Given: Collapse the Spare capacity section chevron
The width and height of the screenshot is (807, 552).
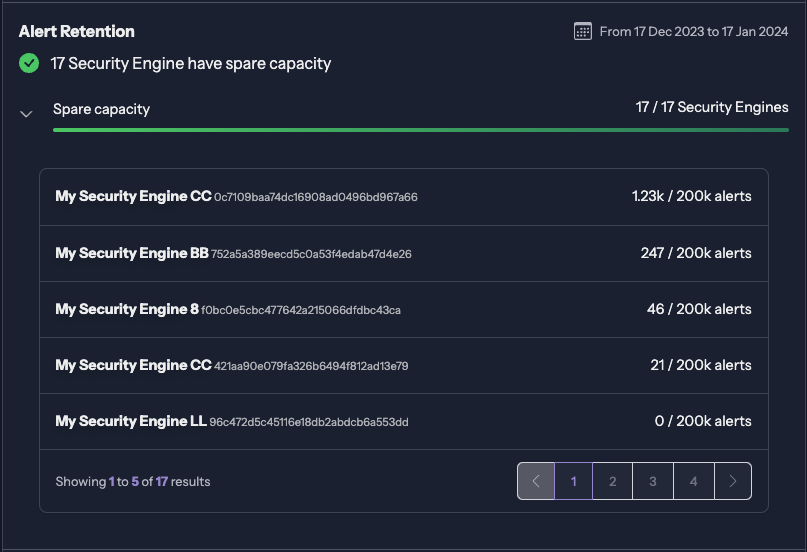Looking at the screenshot, I should tap(27, 114).
